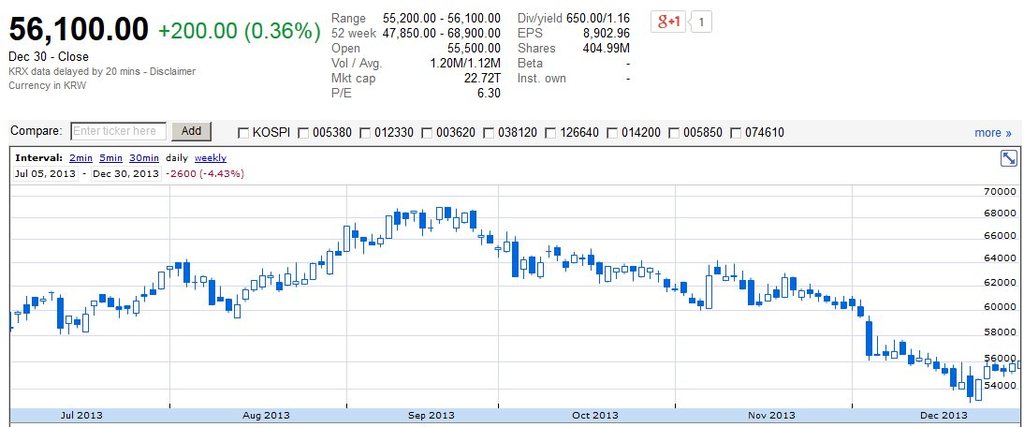Tick the 005850 compare checkbox
The image size is (1024, 427).
coord(674,133)
